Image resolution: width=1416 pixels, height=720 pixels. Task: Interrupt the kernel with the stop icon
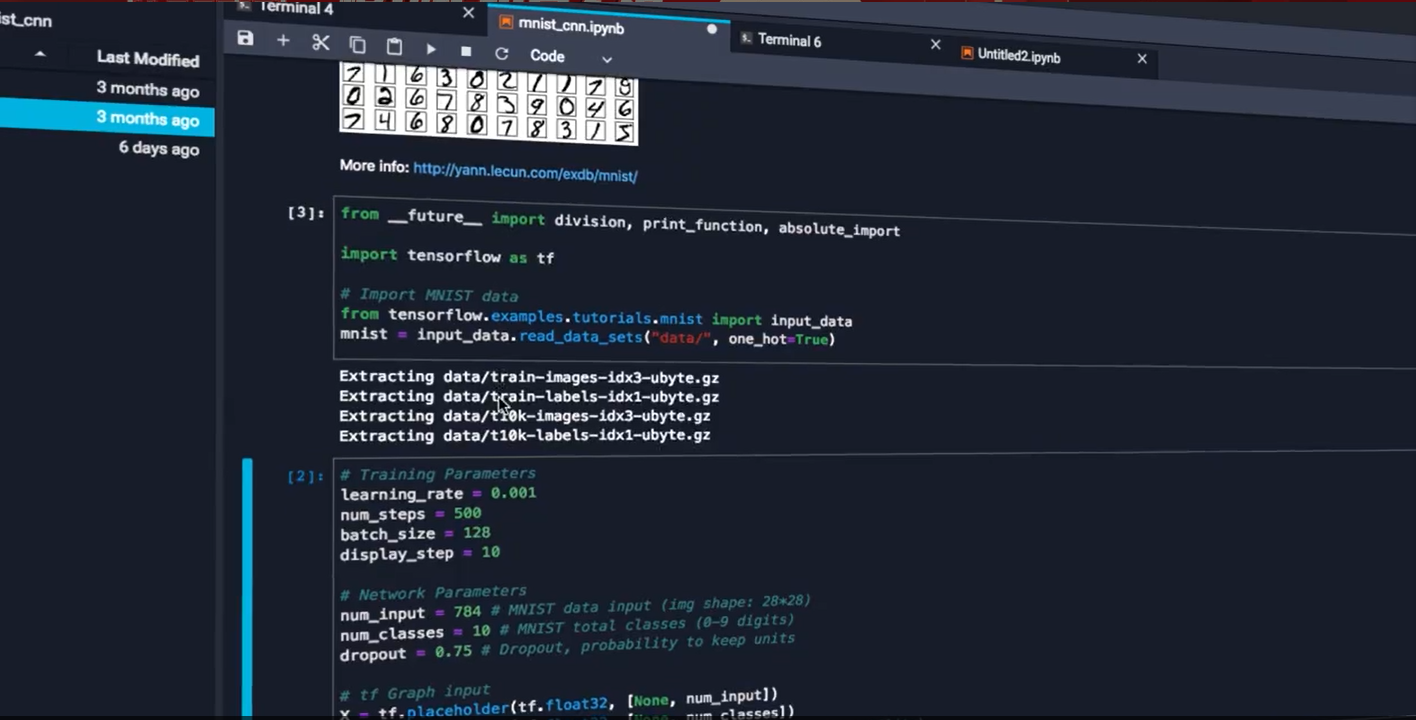pos(466,51)
